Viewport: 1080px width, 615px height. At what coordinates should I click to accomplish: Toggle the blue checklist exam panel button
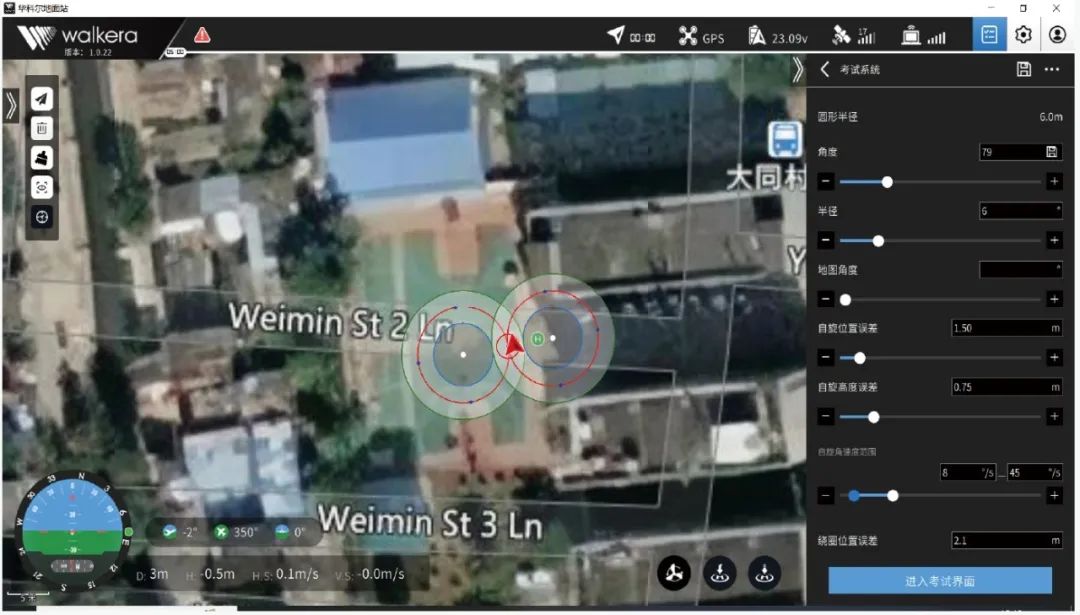990,35
